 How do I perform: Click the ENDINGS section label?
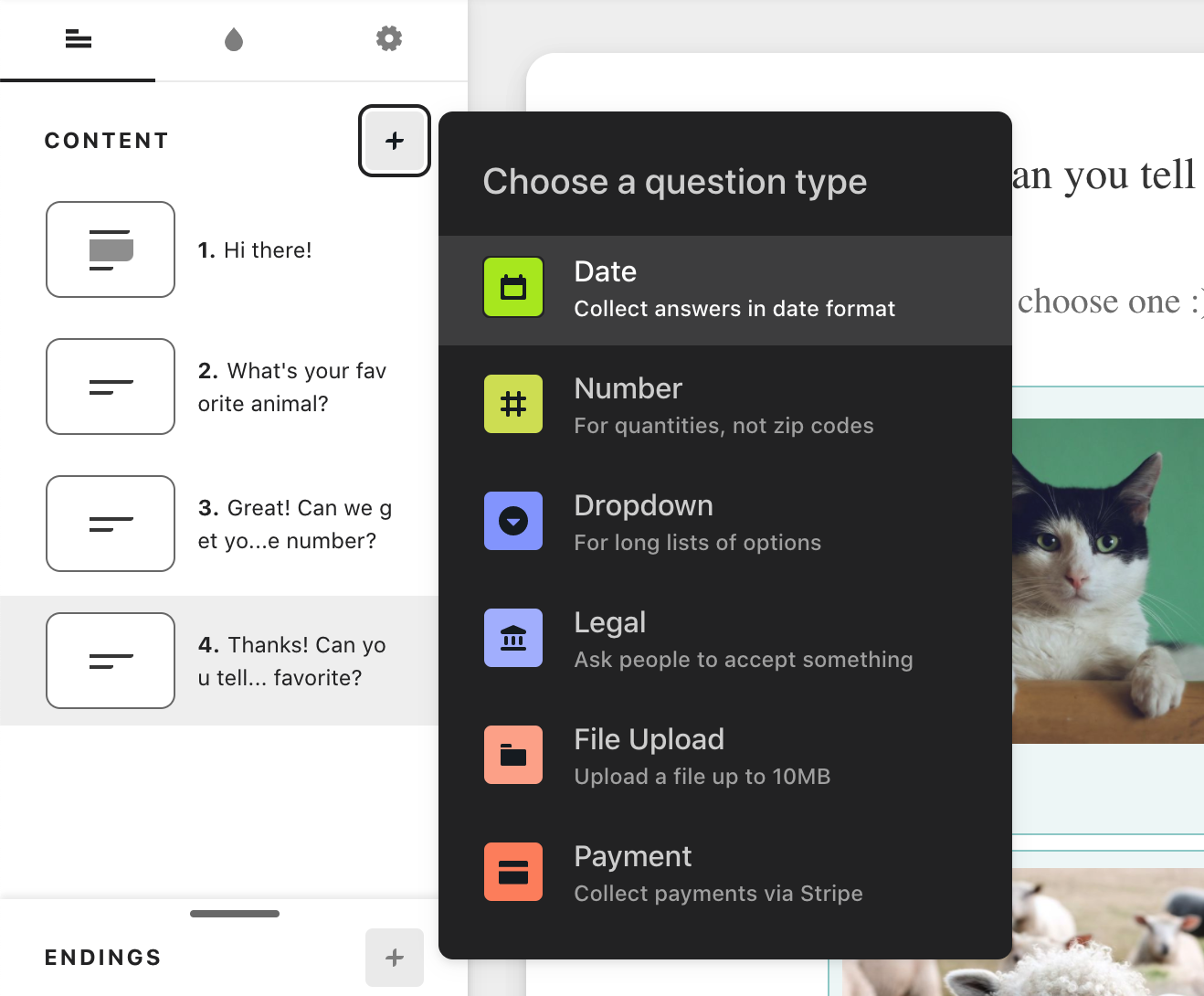tap(103, 958)
